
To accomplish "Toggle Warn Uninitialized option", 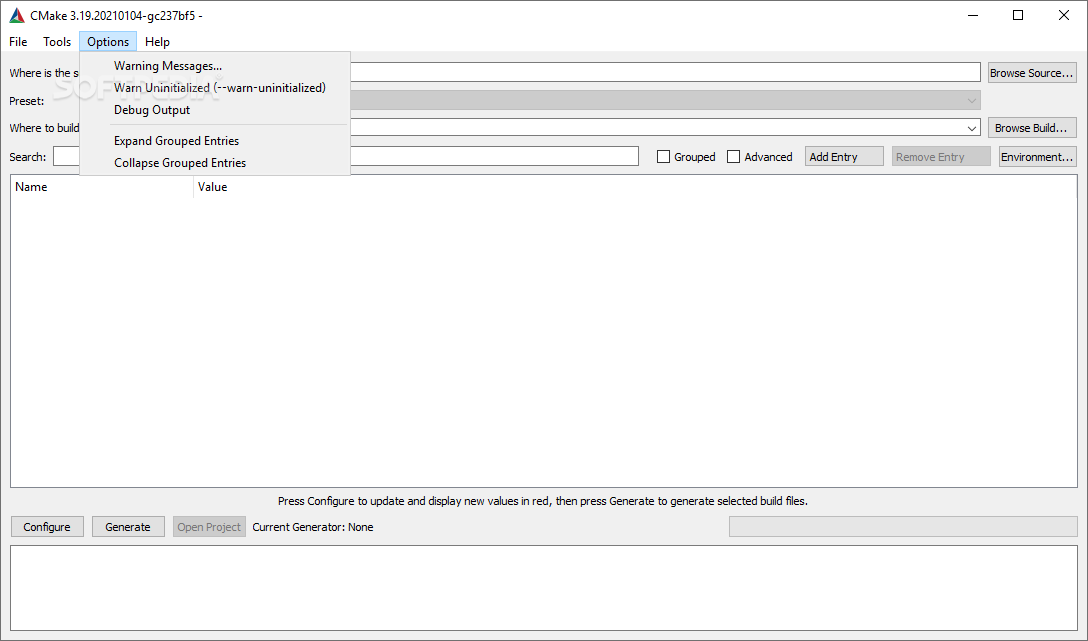I will point(215,88).
